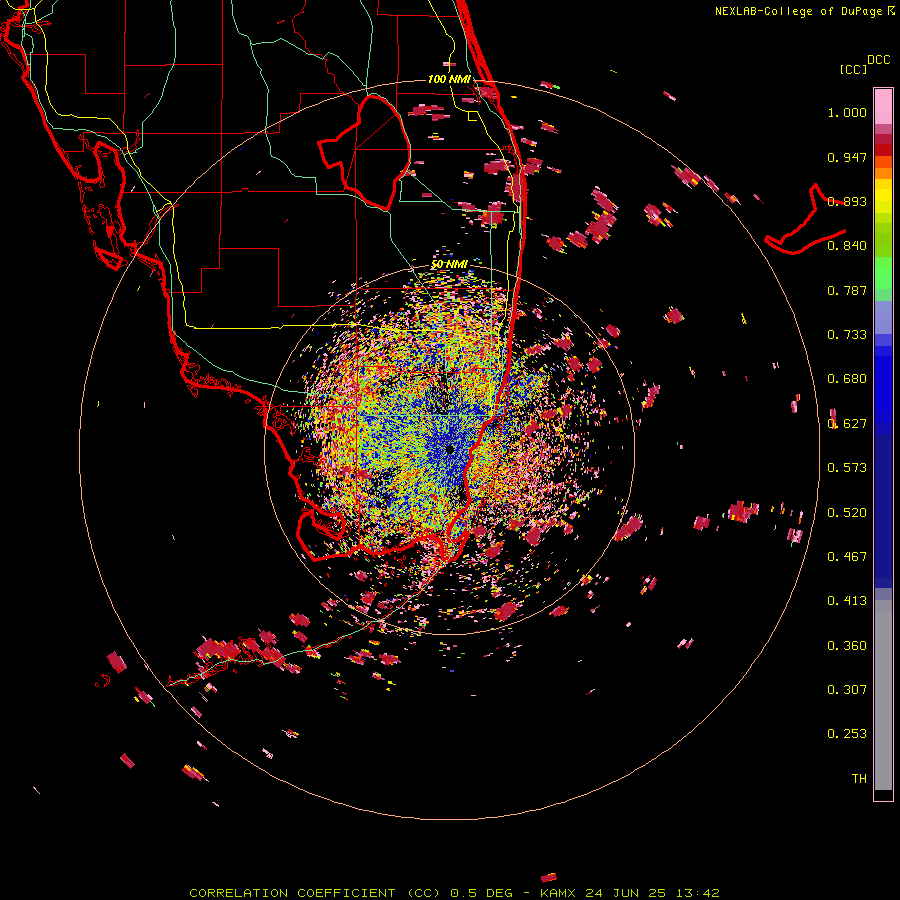The image size is (900, 900).
Task: Select the 0.520 scale value
Action: pyautogui.click(x=847, y=513)
